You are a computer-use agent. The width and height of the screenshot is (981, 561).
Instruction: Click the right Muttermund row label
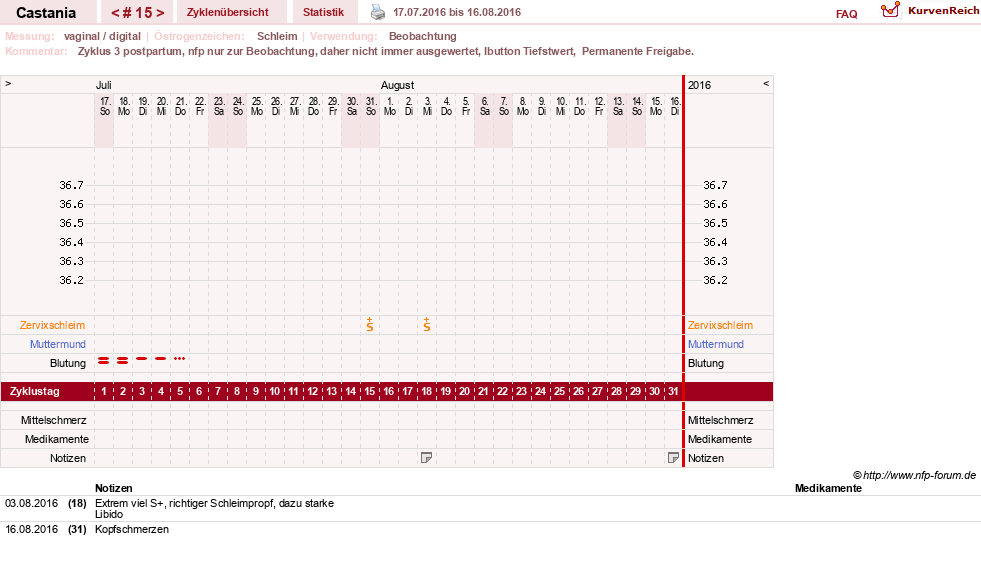pos(716,344)
